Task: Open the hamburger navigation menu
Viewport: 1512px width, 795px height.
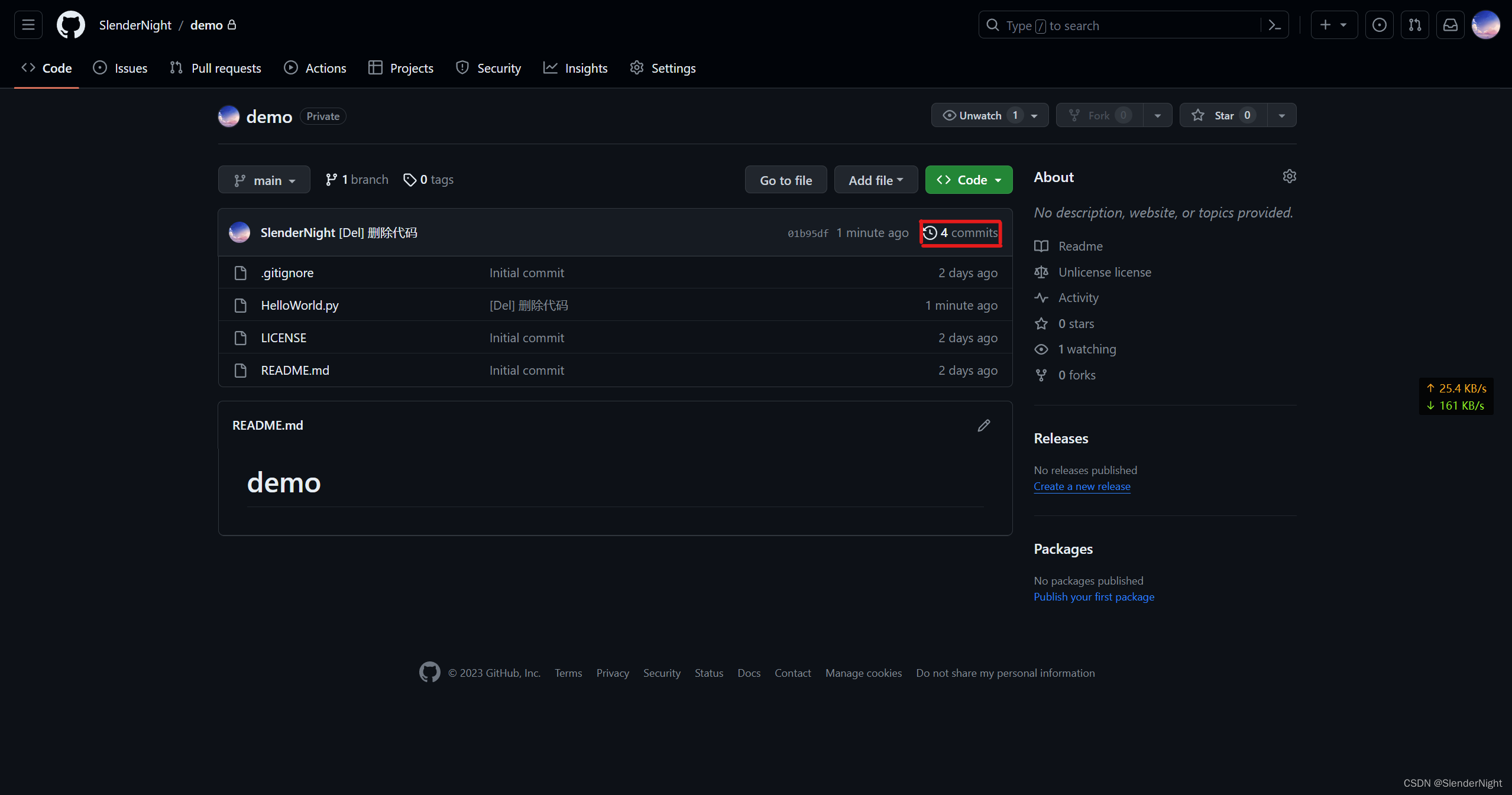Action: pyautogui.click(x=28, y=25)
